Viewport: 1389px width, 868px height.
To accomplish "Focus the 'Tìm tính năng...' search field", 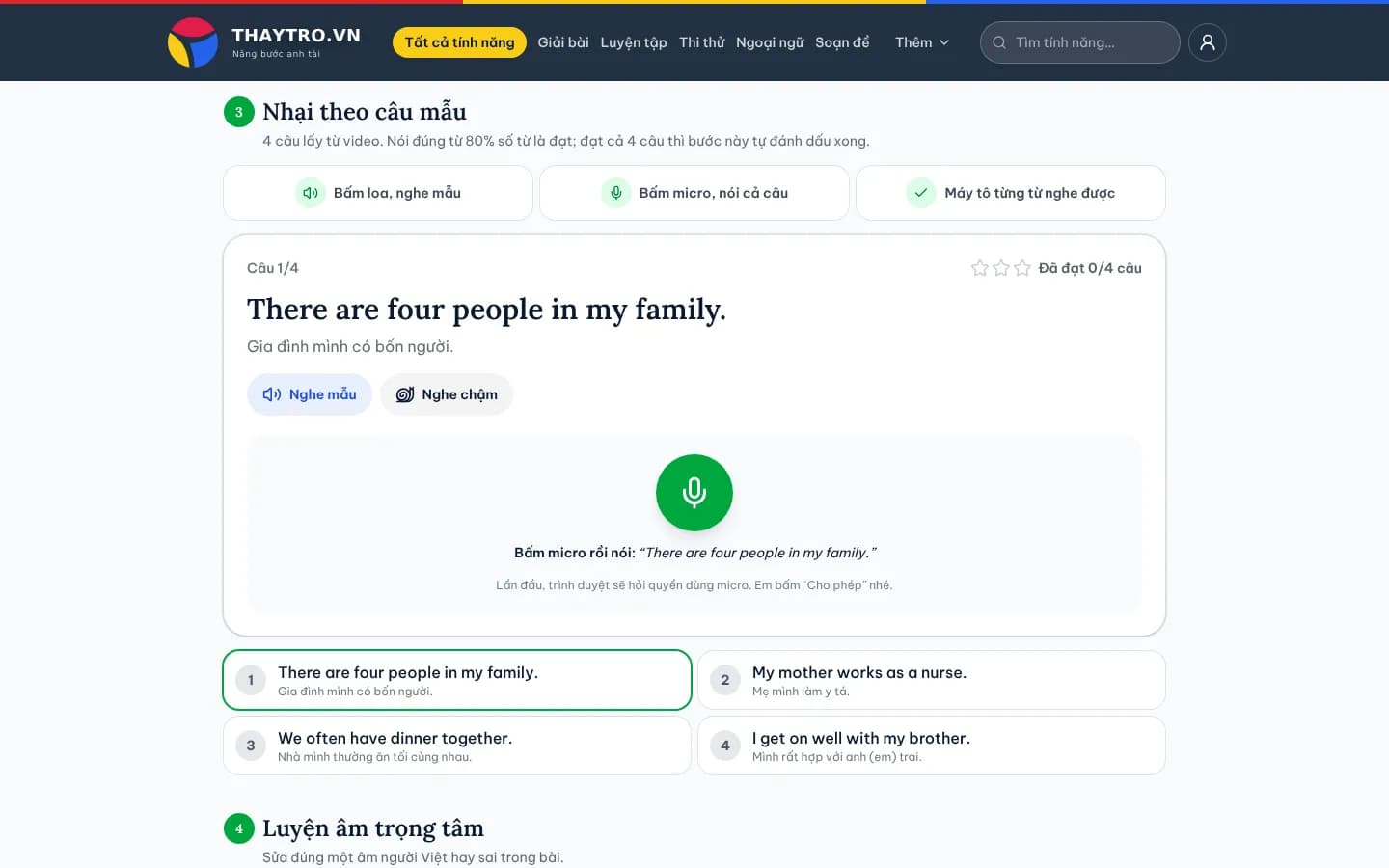I will (1080, 42).
